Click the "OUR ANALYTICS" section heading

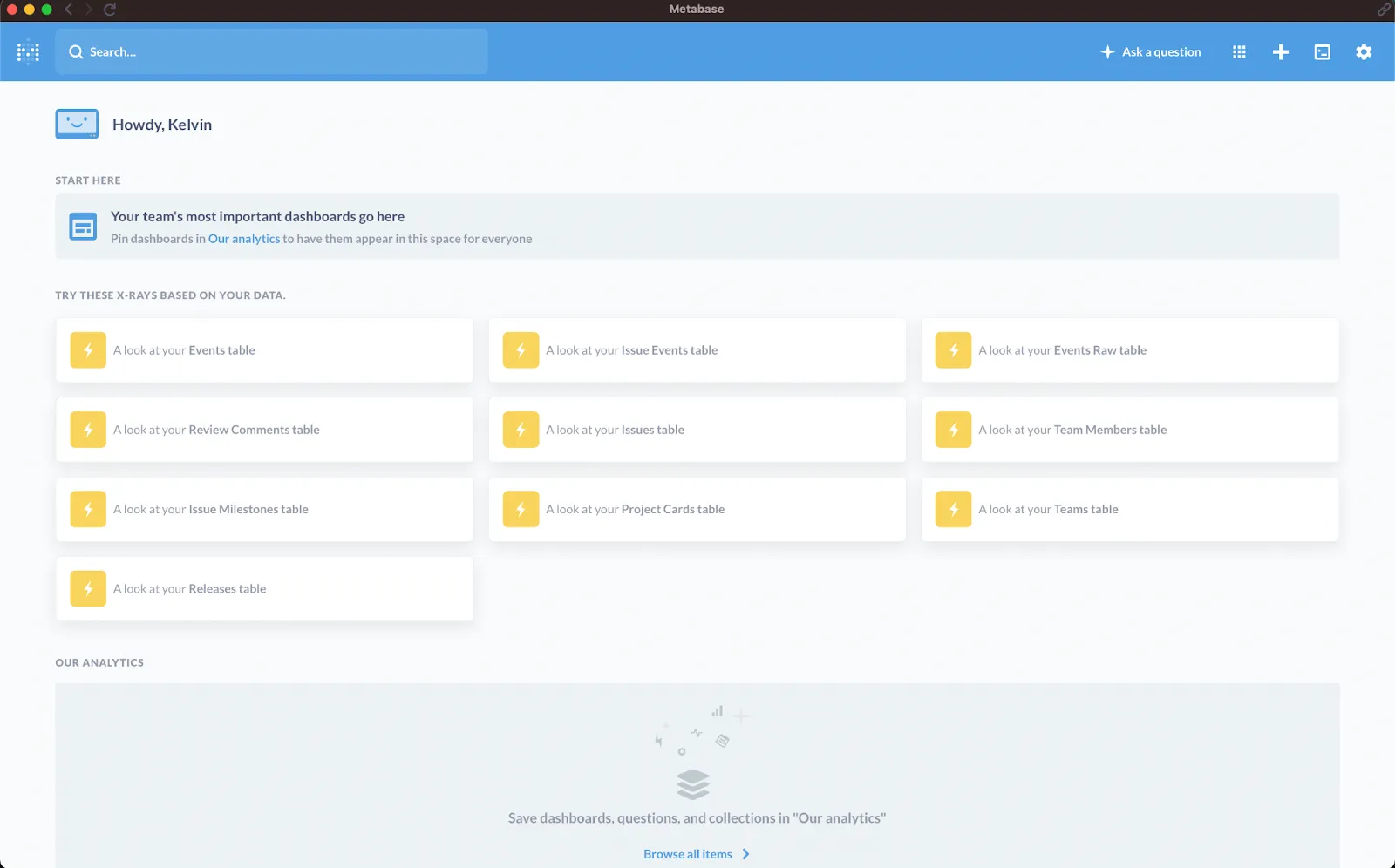click(x=99, y=662)
